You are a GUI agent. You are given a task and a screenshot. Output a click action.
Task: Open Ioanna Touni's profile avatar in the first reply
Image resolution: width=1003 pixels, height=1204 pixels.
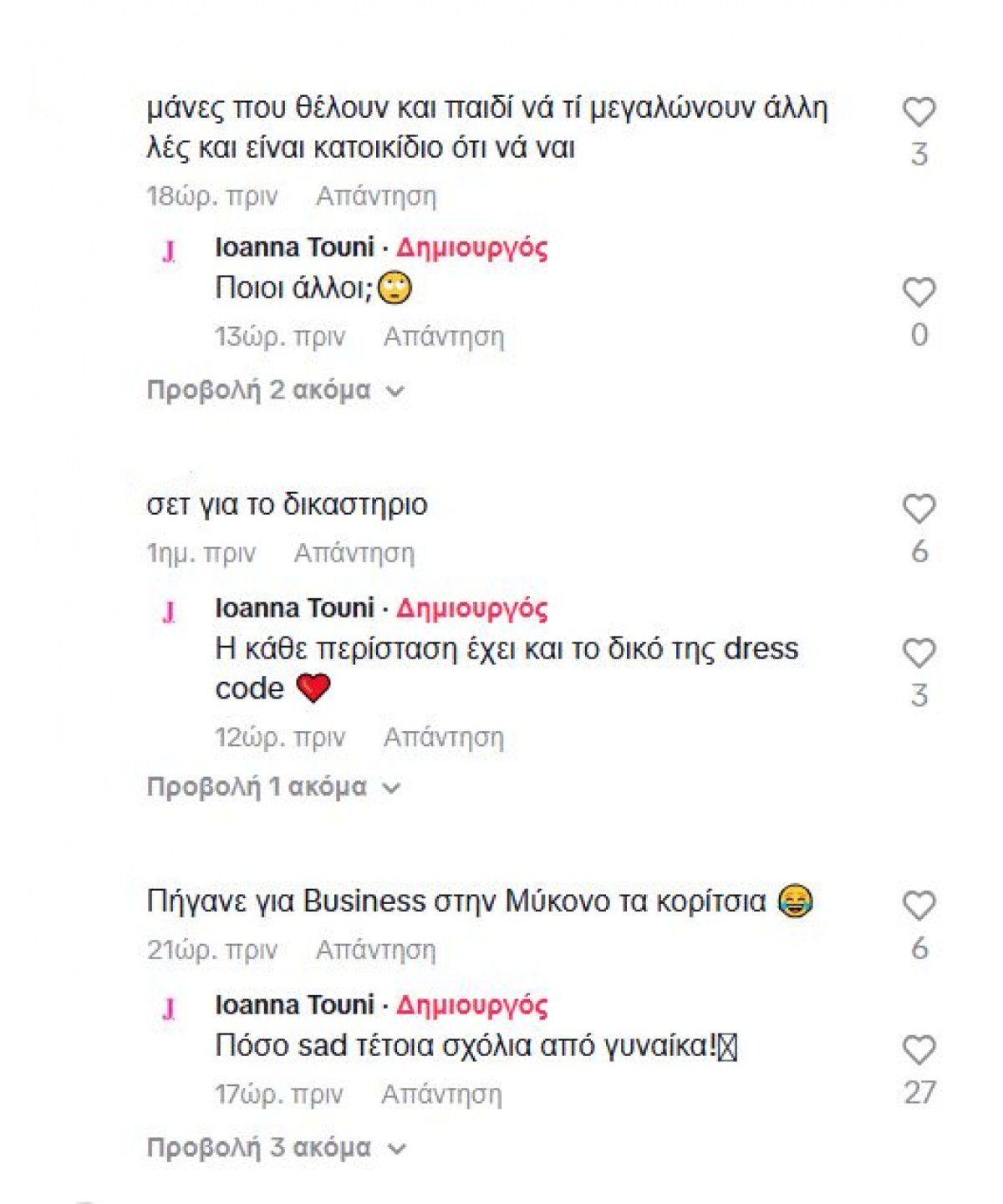pos(171,250)
